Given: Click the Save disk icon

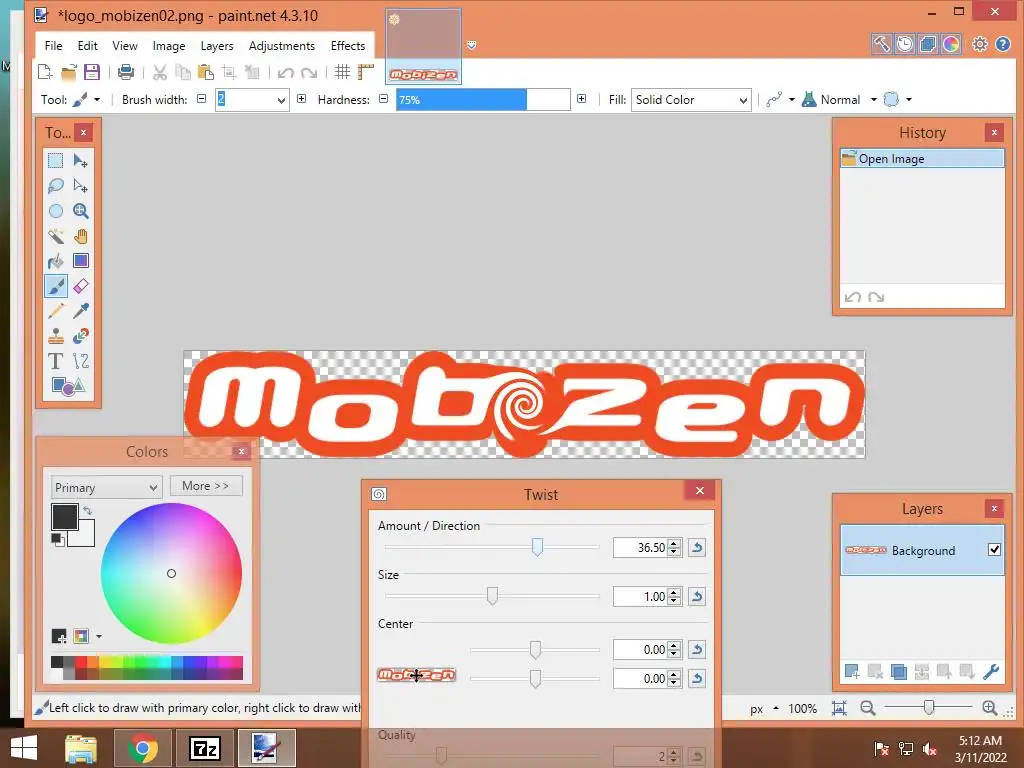Looking at the screenshot, I should click(91, 72).
